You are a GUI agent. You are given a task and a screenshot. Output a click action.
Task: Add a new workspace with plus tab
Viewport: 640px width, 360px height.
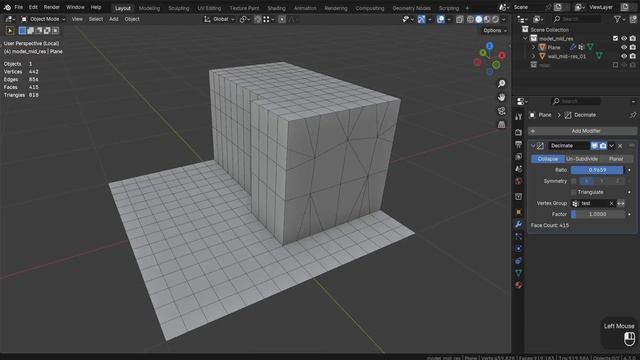click(x=467, y=8)
